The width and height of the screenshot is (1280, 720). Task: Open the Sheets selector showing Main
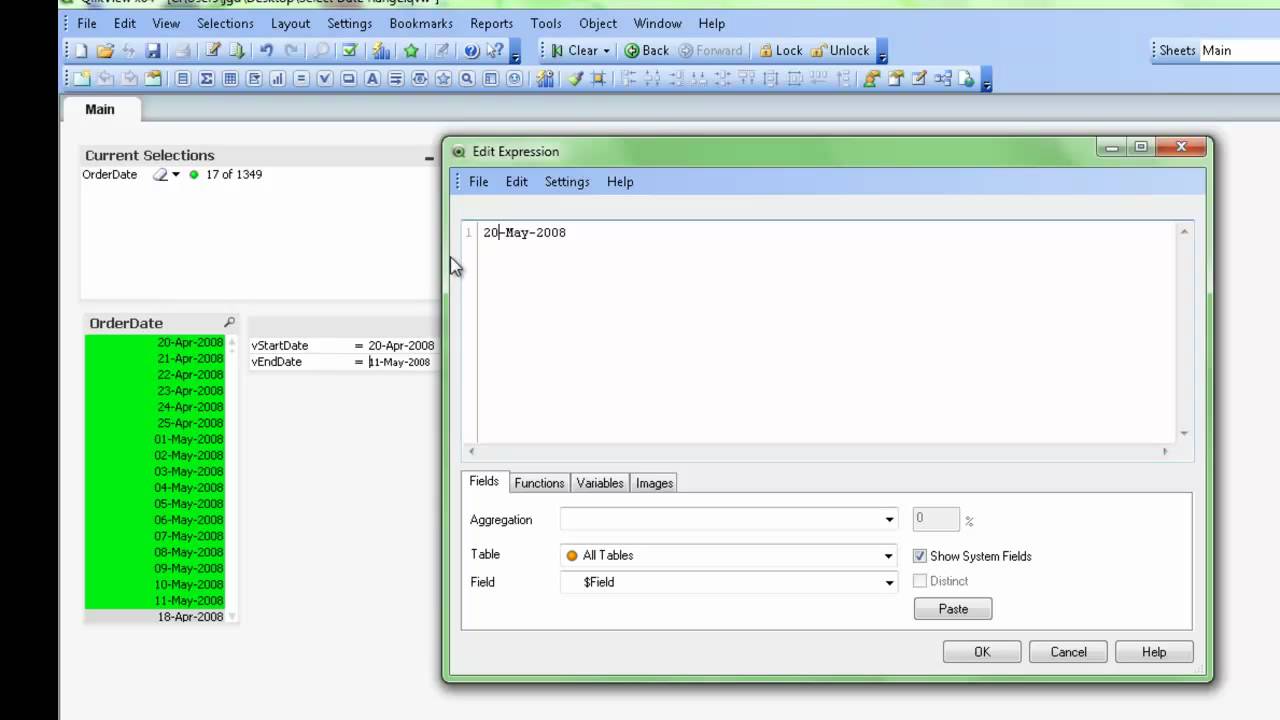point(1240,50)
